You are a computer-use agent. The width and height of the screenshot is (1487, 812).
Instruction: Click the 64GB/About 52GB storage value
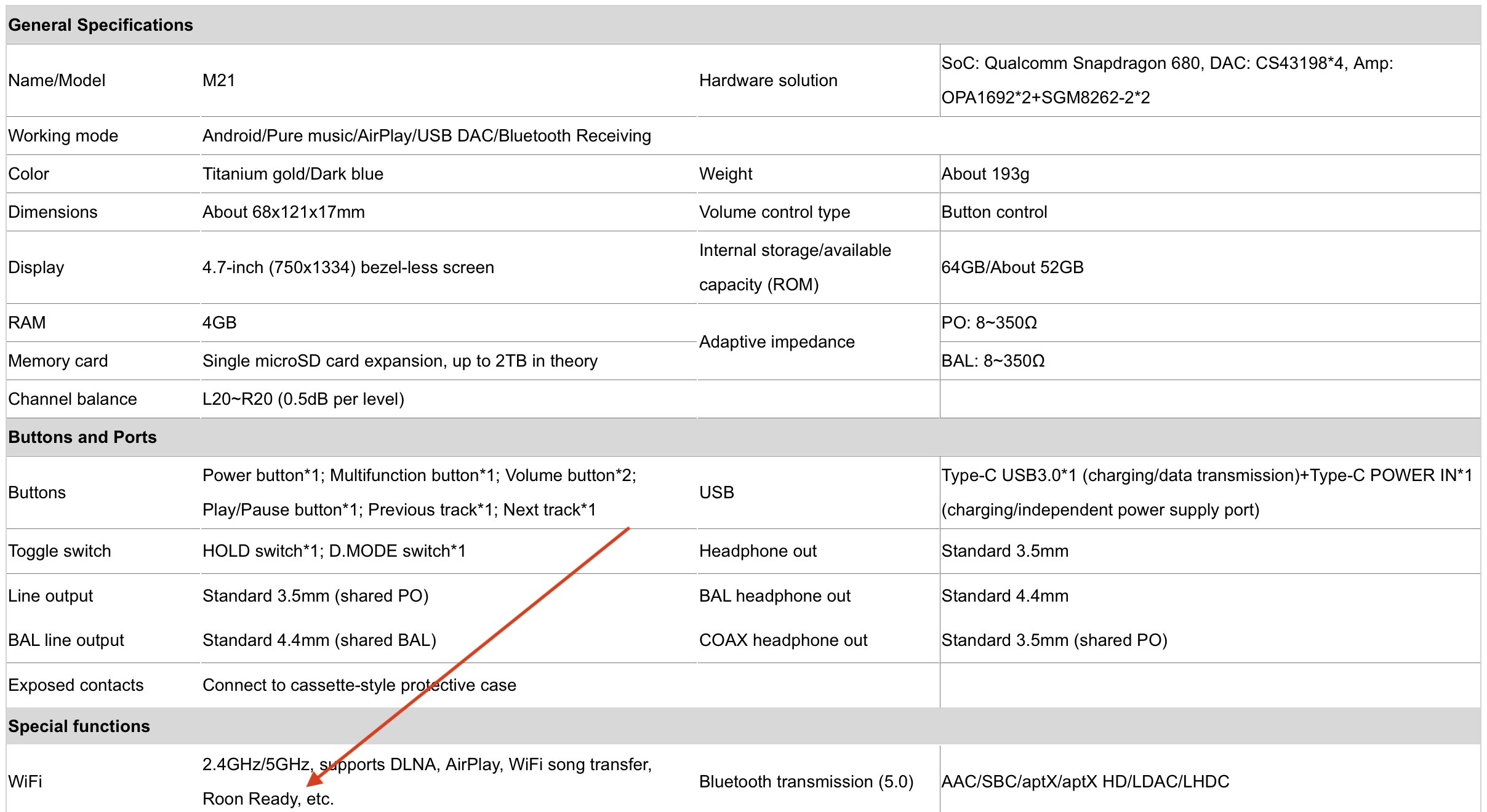pos(1012,268)
